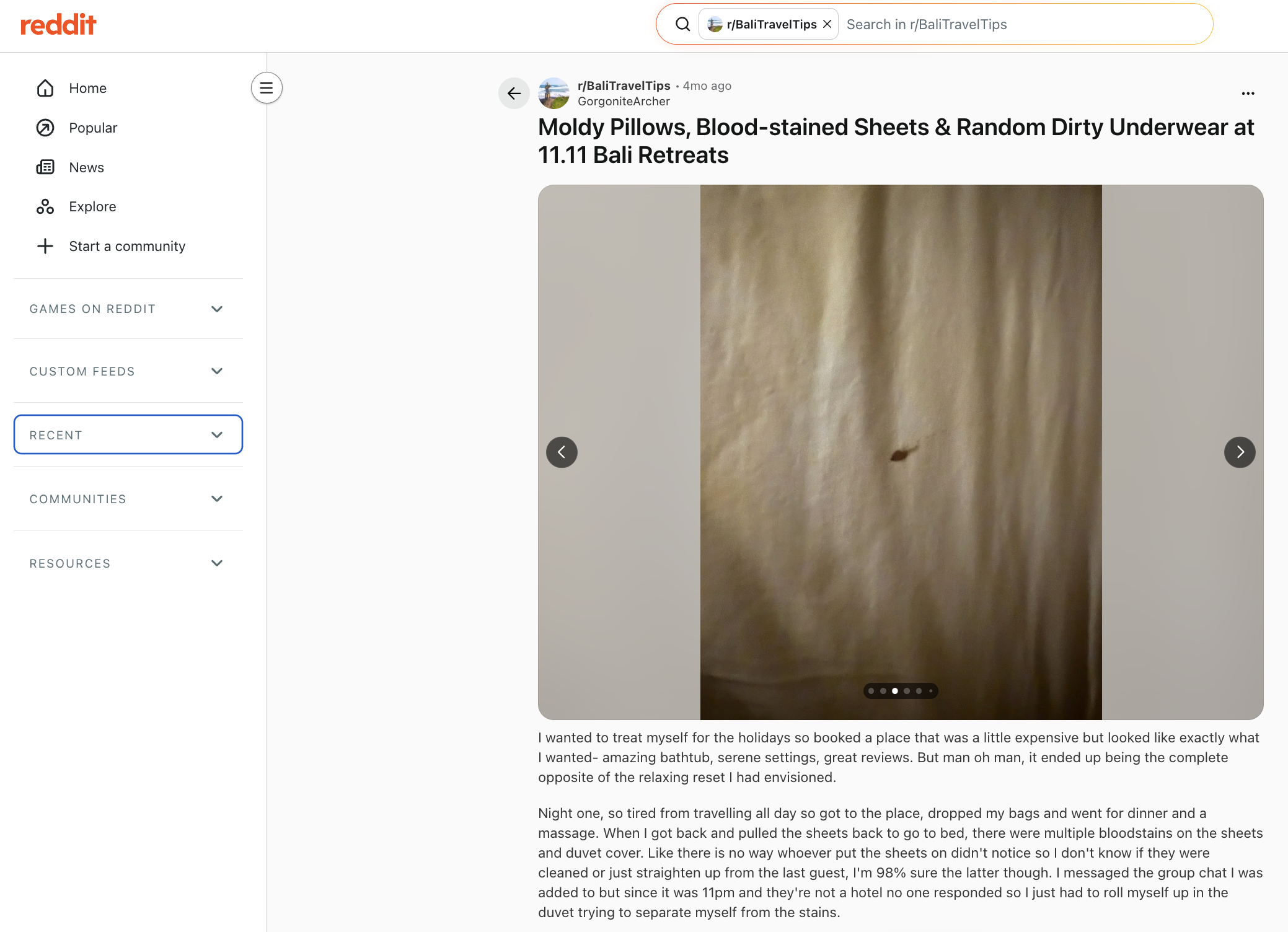This screenshot has width=1288, height=932.
Task: Click the Explore icon
Action: 45,206
